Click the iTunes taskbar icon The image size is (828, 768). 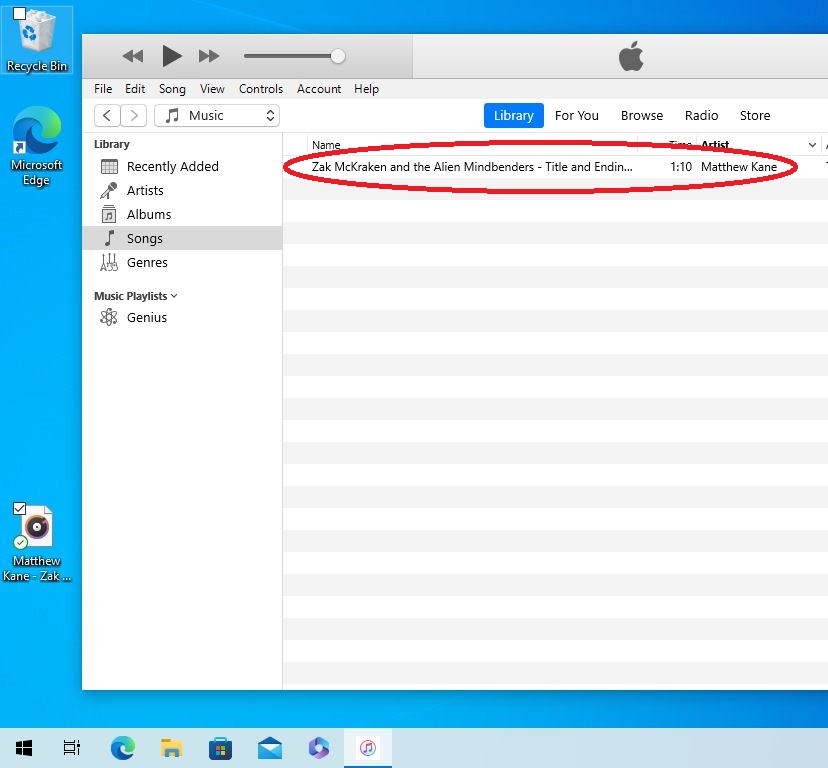tap(368, 748)
